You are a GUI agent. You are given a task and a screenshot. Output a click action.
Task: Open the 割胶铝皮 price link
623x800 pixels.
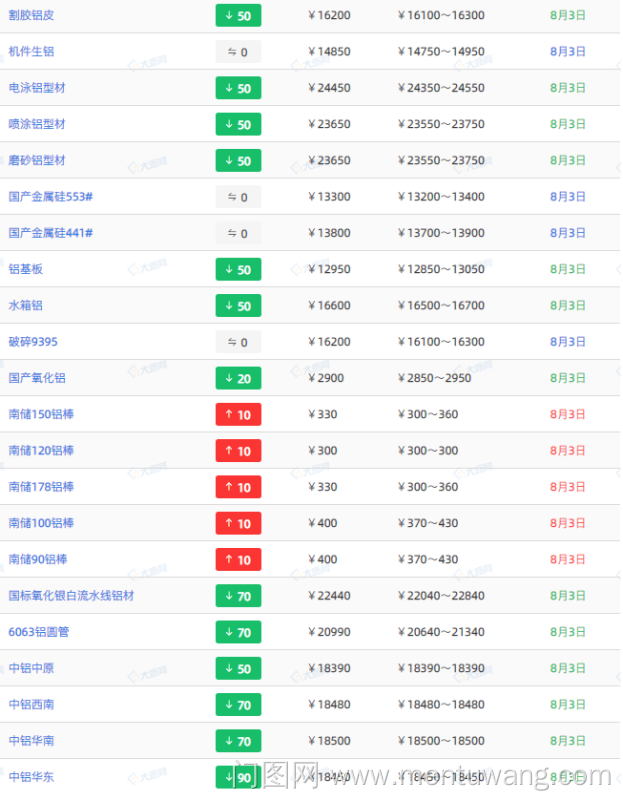point(32,16)
